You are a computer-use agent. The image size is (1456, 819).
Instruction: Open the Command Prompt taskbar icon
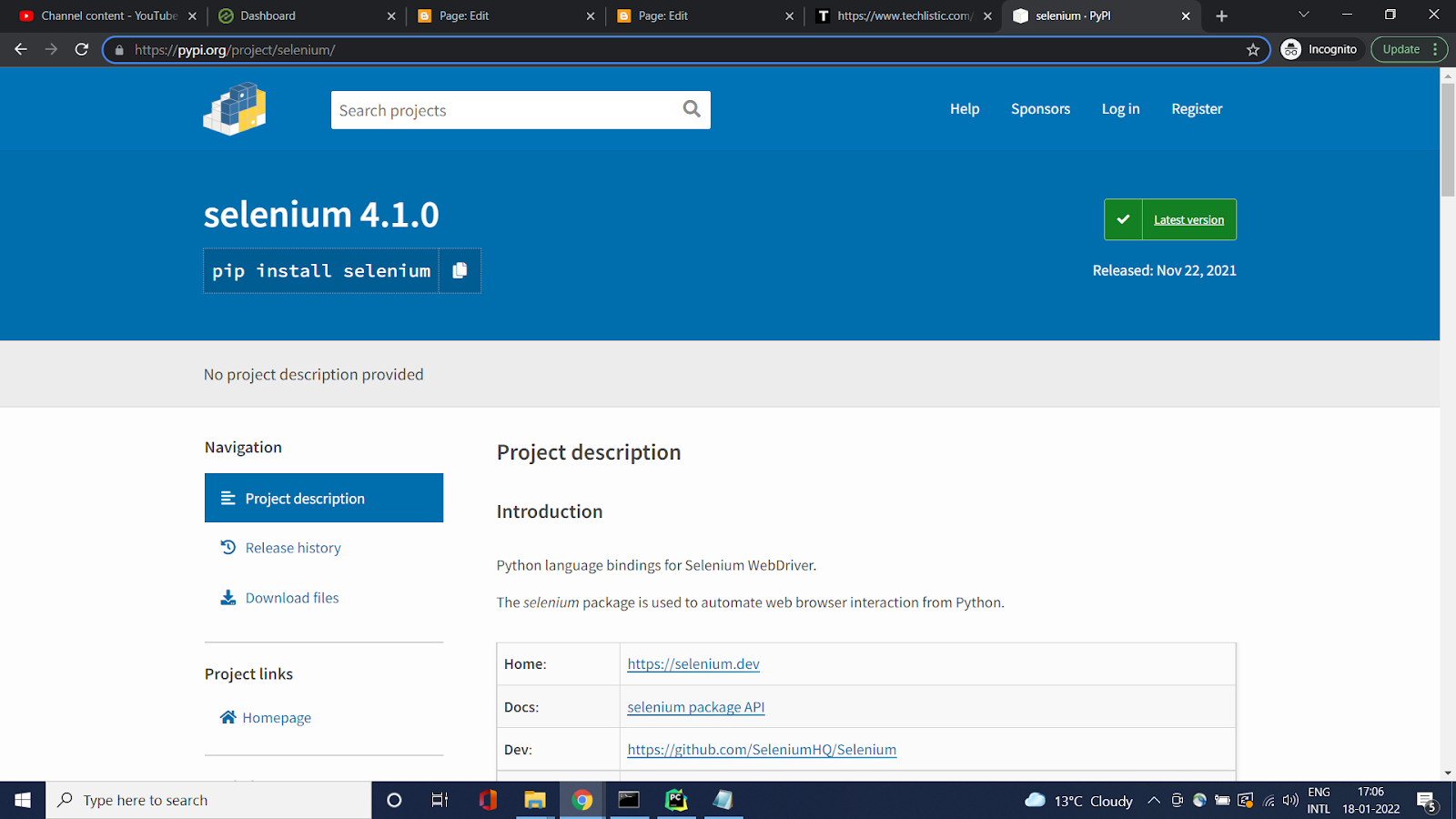pyautogui.click(x=629, y=800)
